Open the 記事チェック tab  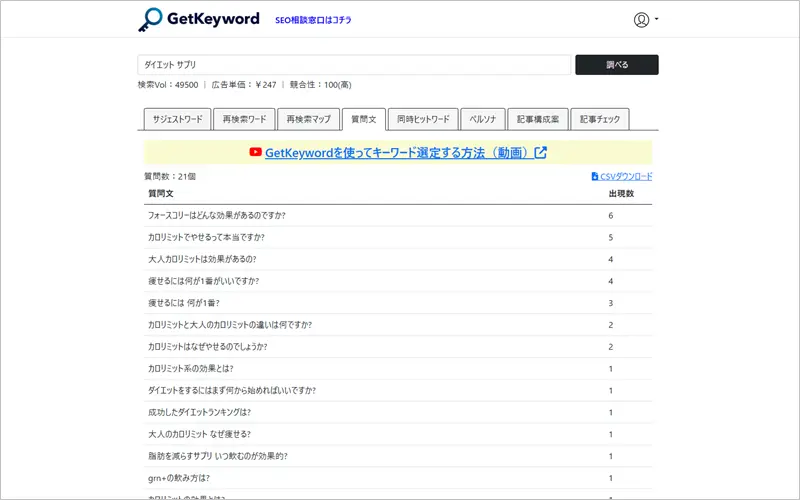click(x=600, y=119)
